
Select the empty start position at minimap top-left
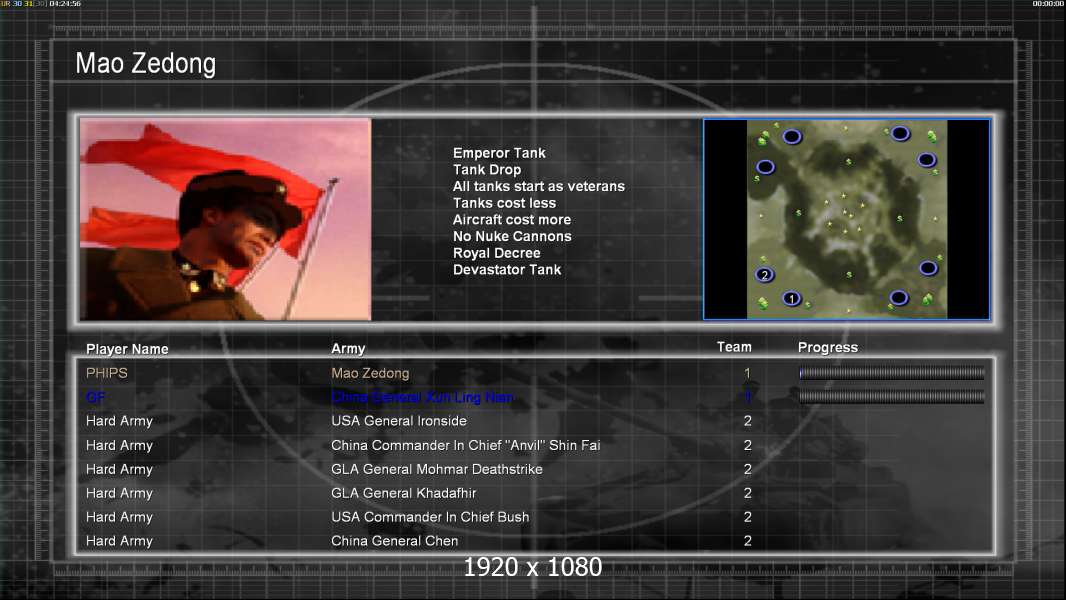[791, 136]
